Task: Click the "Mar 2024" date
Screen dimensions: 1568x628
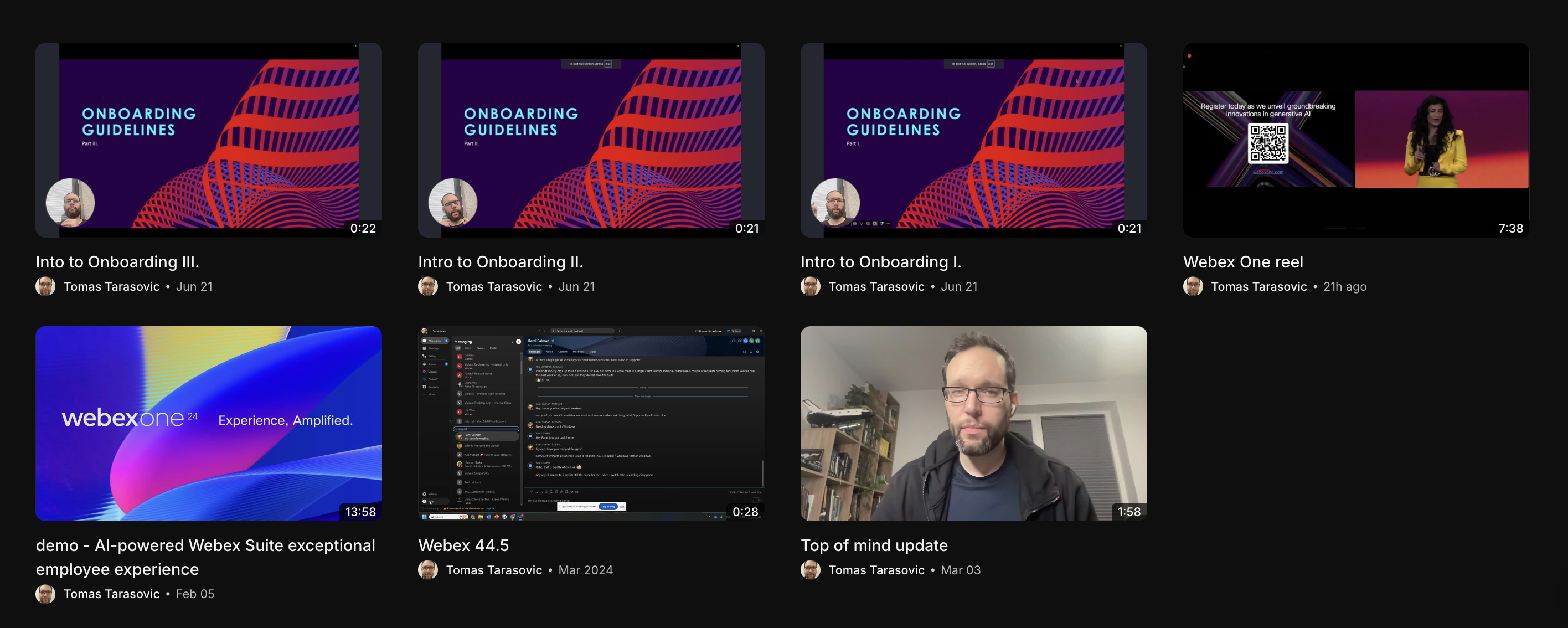Action: tap(586, 570)
